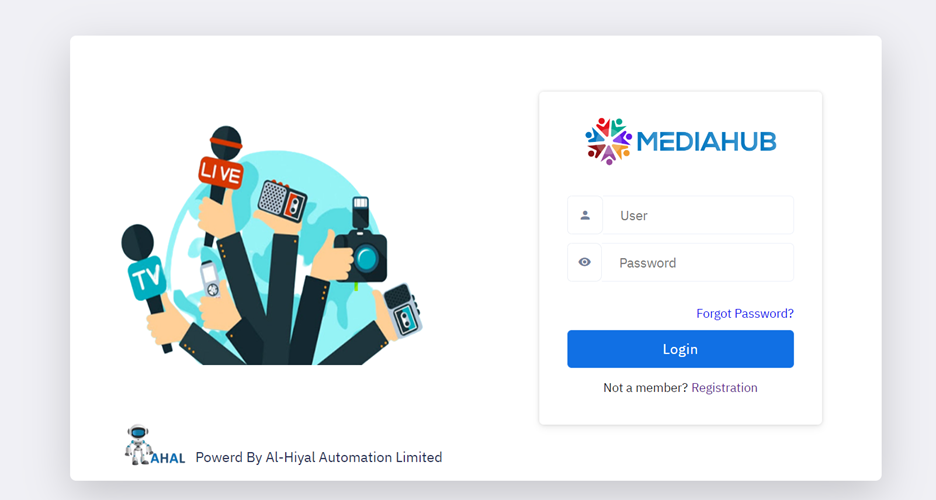
Task: Open the Forgot Password? link
Action: [745, 313]
